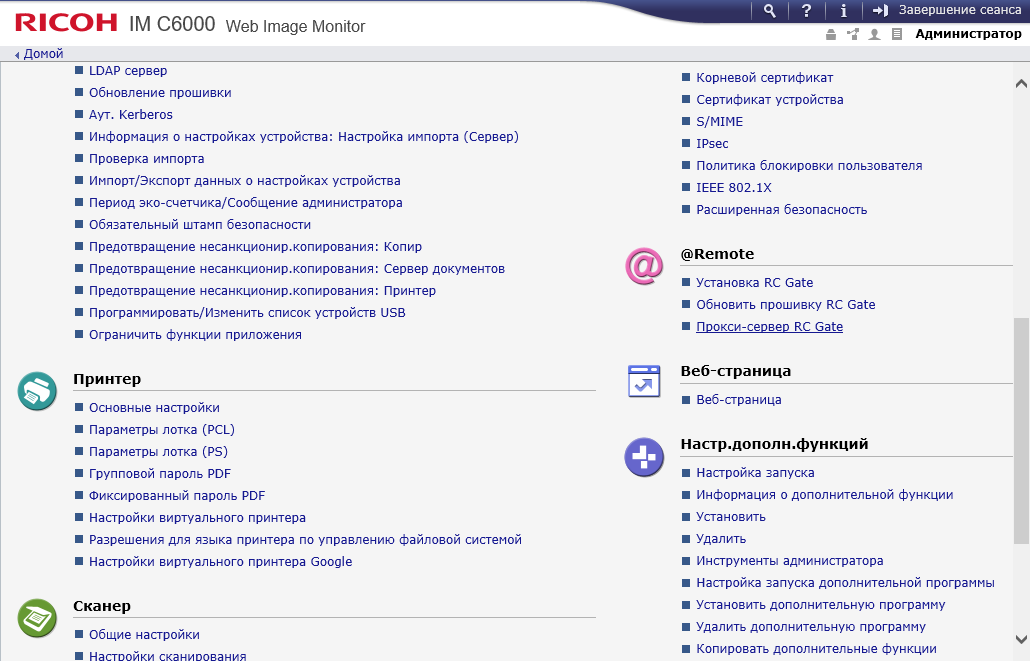
Task: Open Сертификат устройства link
Action: point(770,100)
